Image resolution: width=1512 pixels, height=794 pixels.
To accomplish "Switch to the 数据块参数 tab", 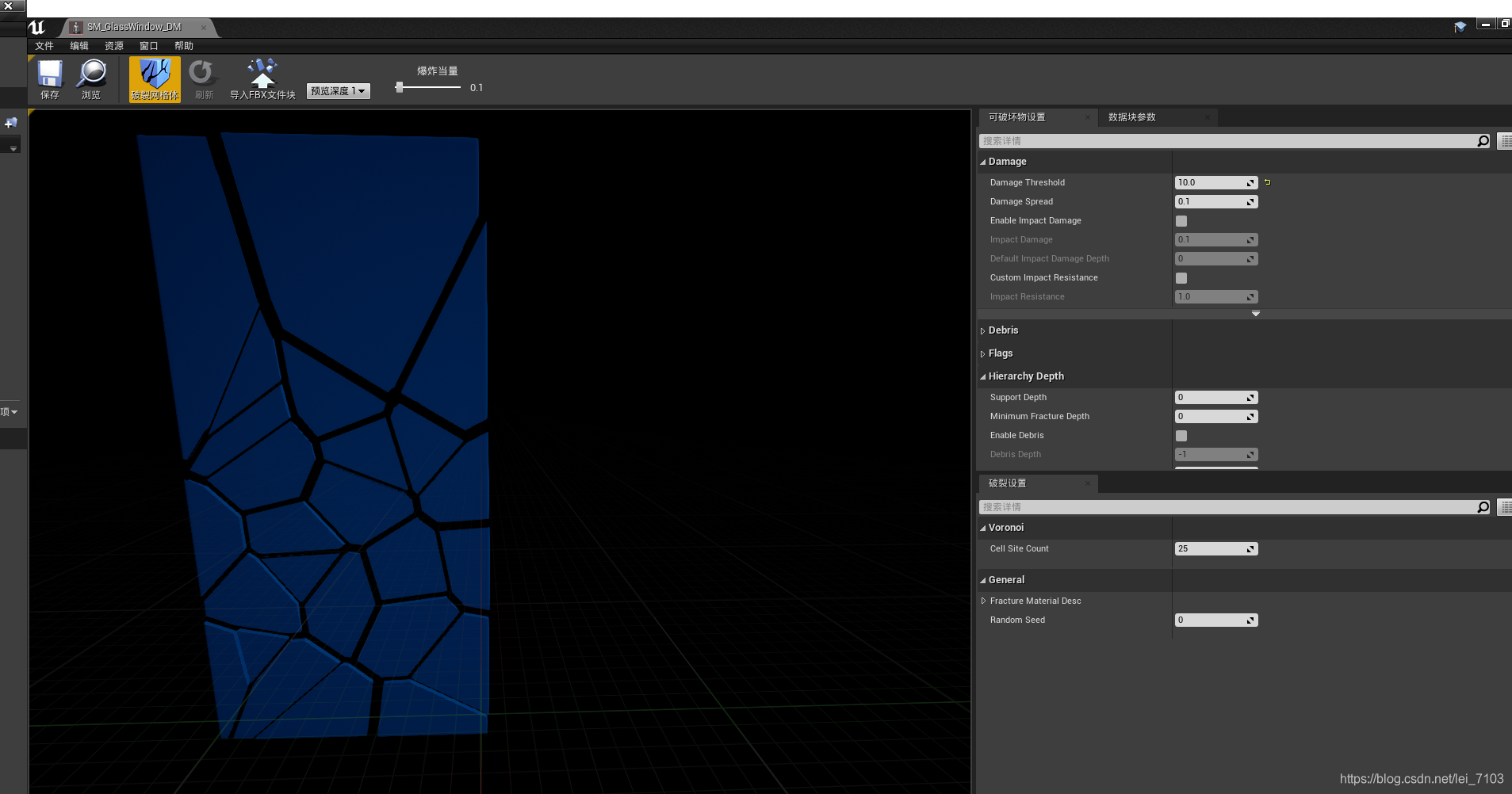I will [x=1132, y=117].
